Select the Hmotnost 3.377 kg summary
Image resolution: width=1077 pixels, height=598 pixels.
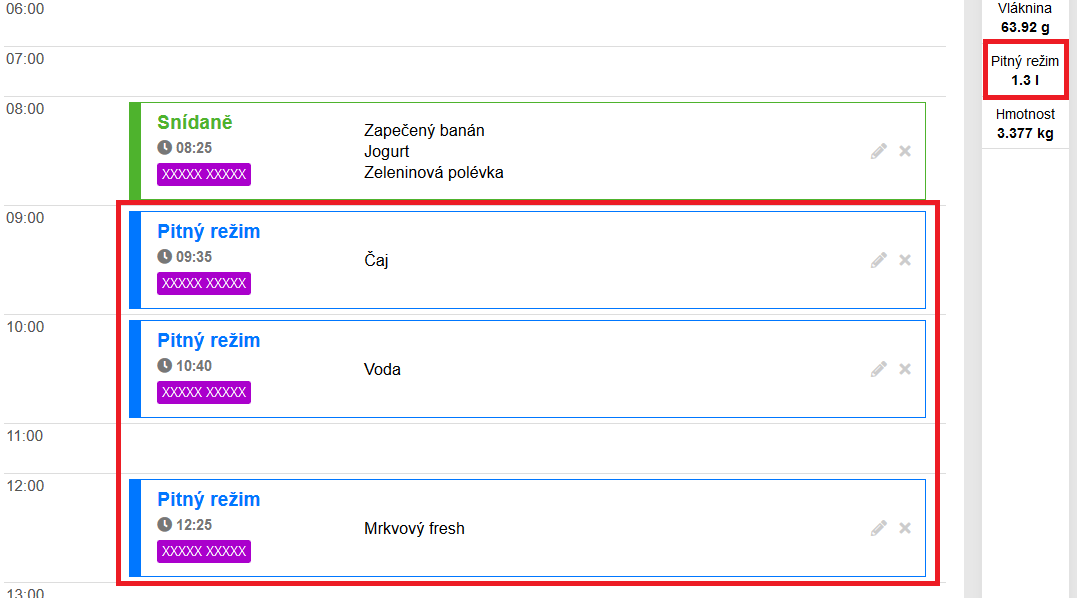click(x=1025, y=124)
